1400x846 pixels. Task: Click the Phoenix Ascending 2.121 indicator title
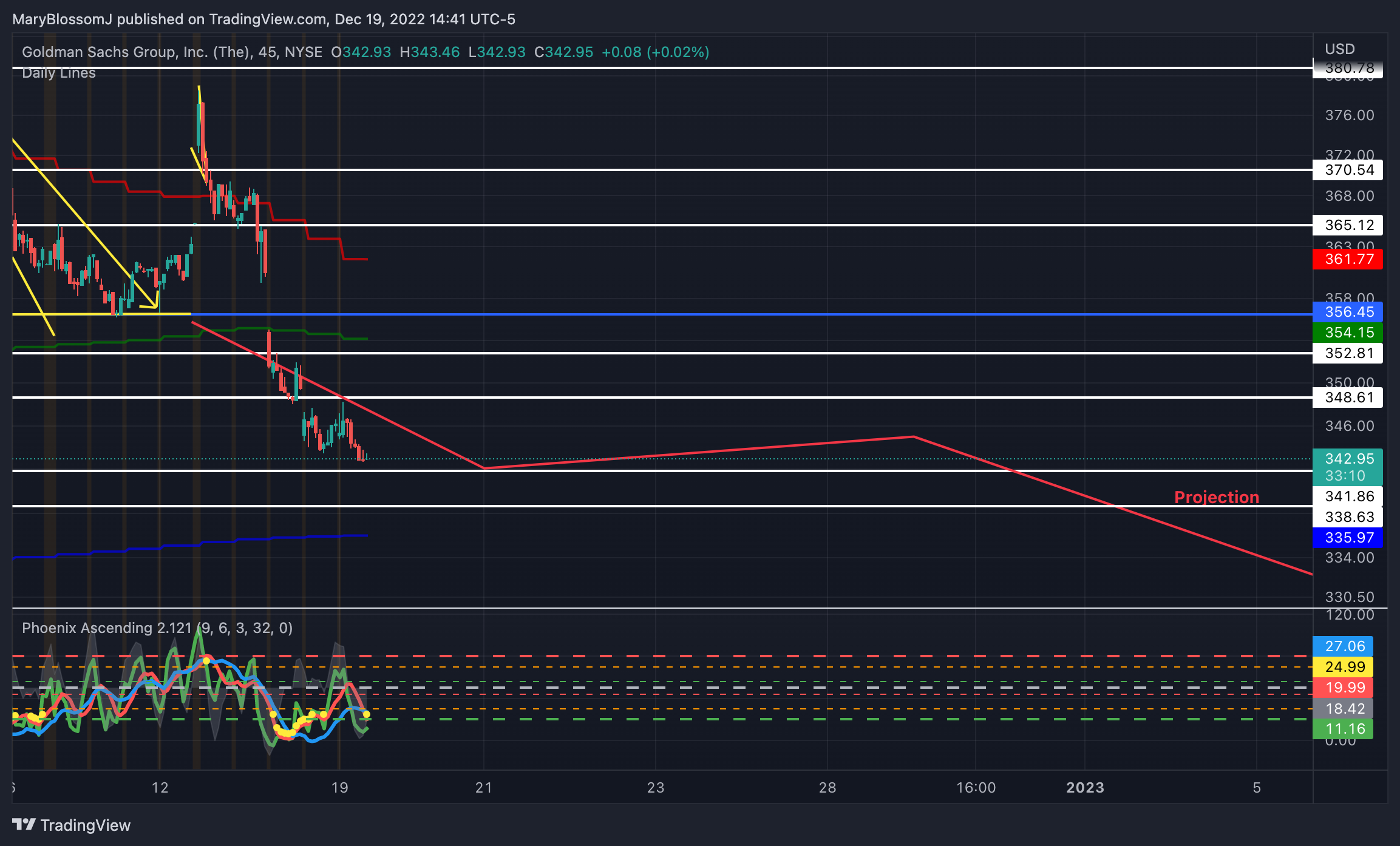click(x=157, y=628)
